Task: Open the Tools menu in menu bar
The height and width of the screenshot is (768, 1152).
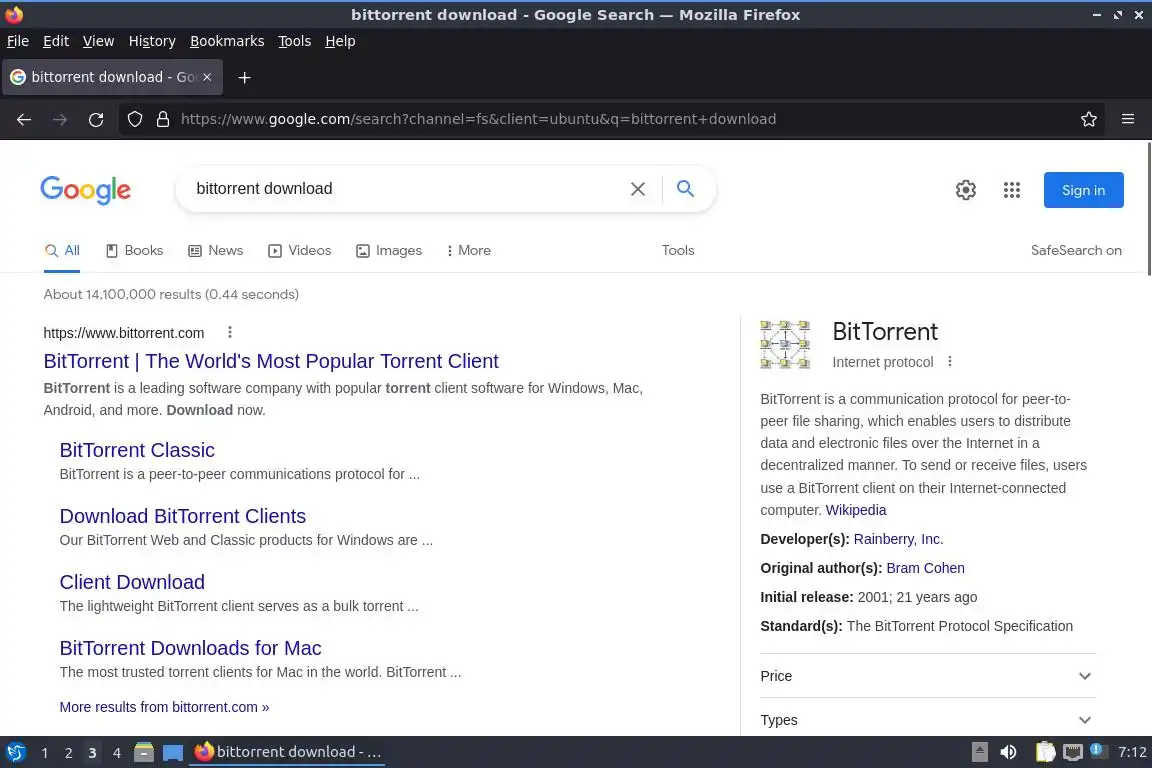Action: point(295,41)
